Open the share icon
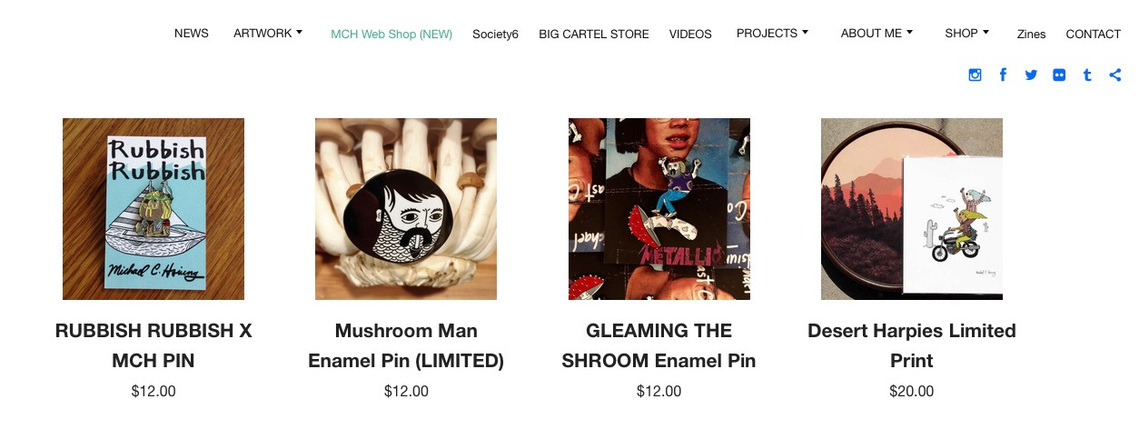Viewport: 1139px width, 439px height. [1115, 75]
